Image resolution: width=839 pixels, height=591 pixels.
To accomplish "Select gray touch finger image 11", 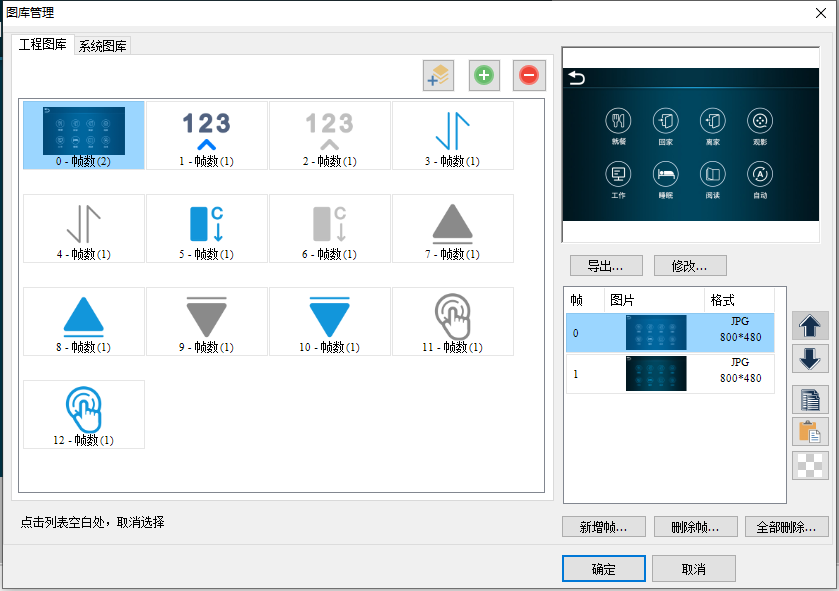I will (x=453, y=321).
